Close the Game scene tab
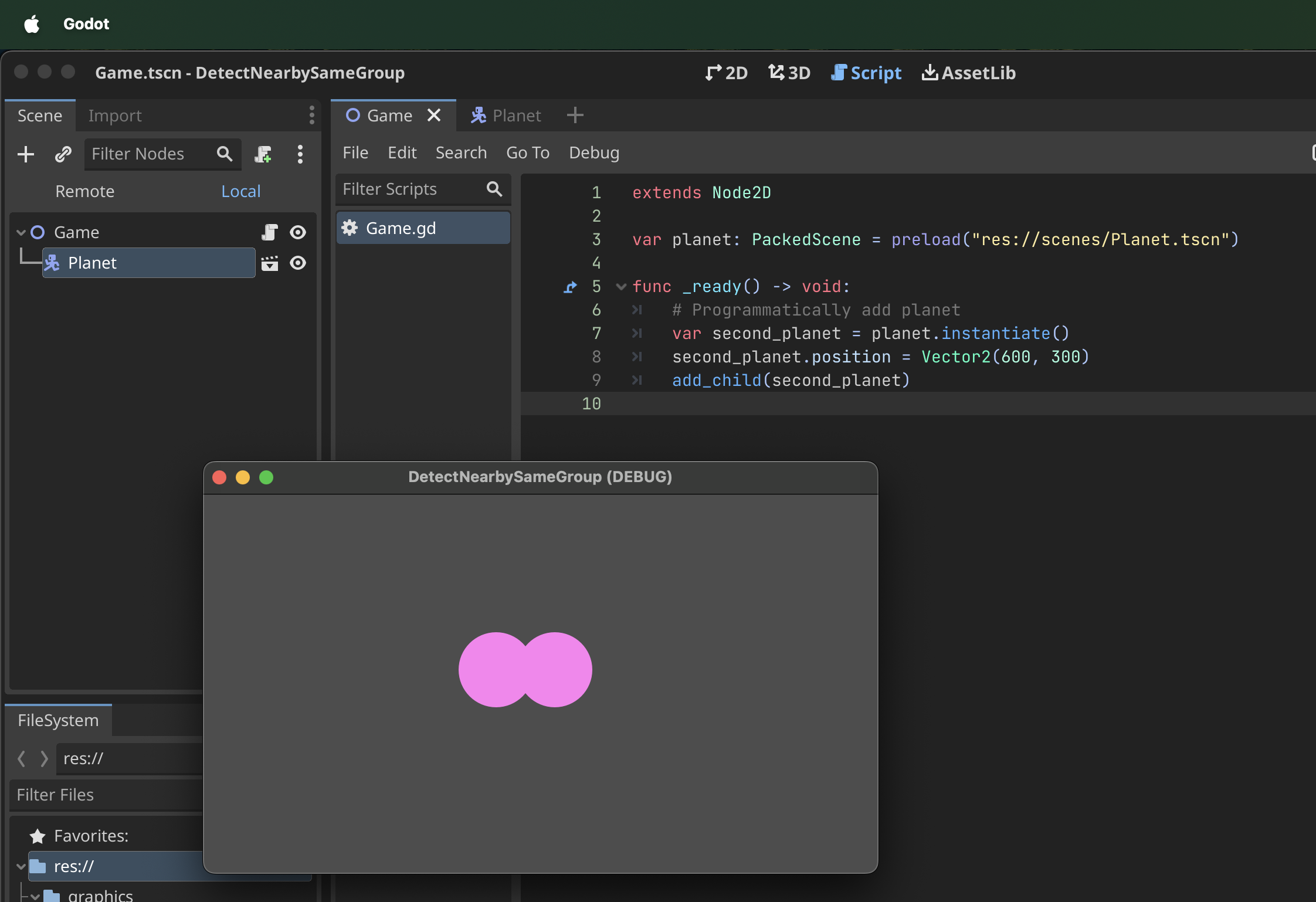1316x902 pixels. 434,115
